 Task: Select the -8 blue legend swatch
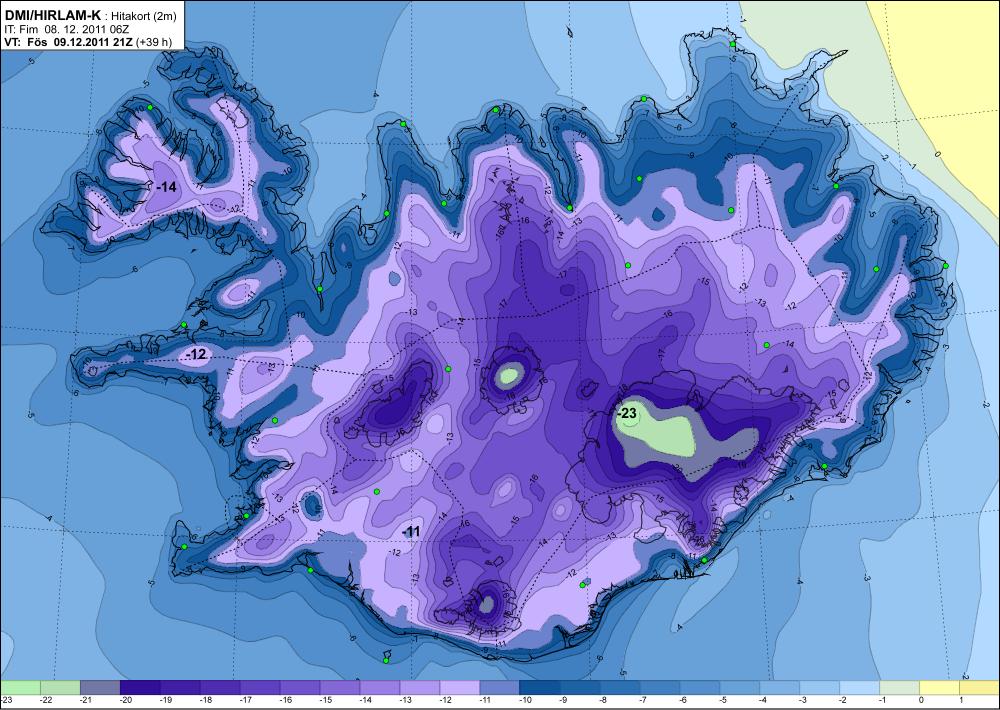619,688
